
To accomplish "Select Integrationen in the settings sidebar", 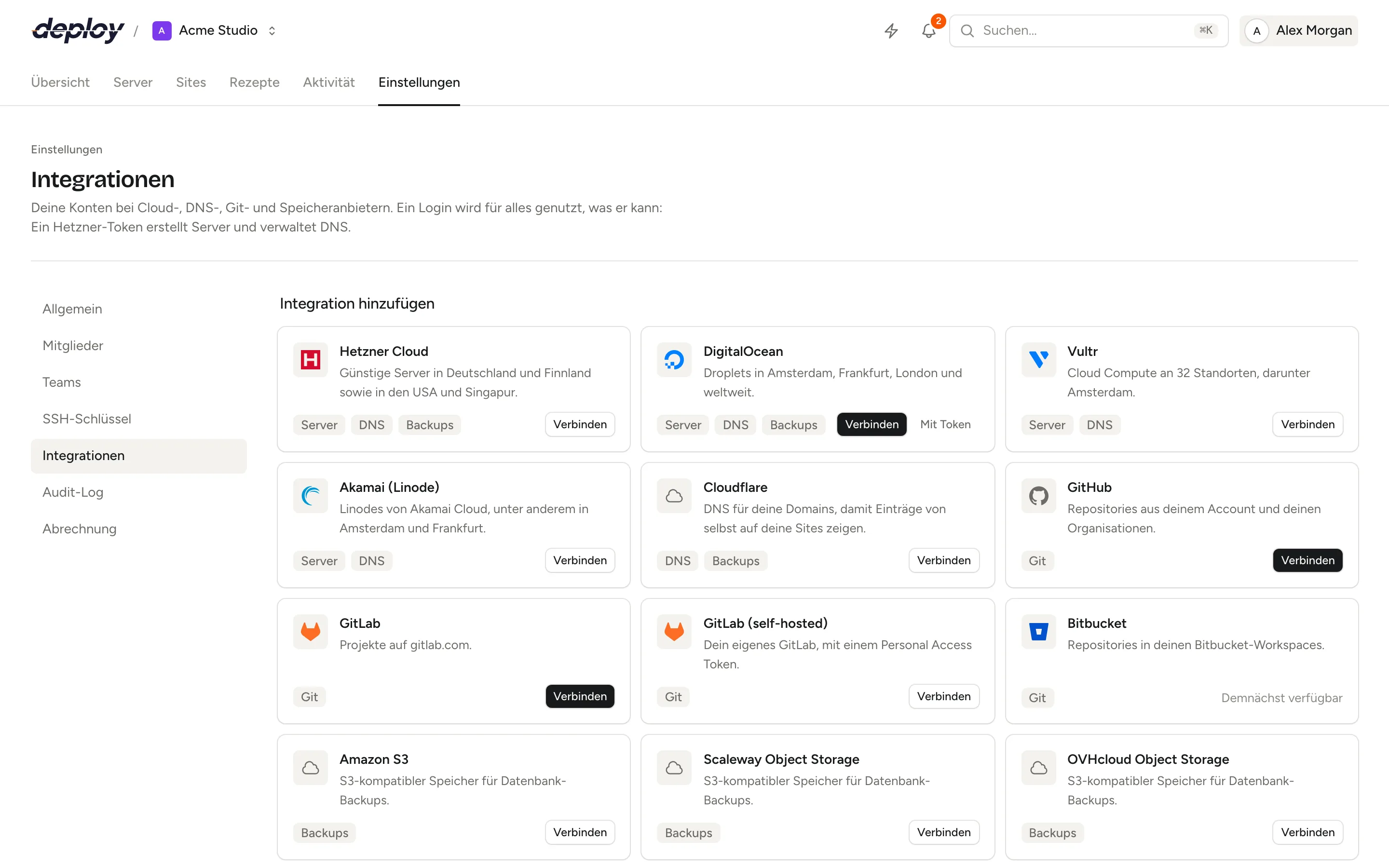I will pyautogui.click(x=139, y=456).
